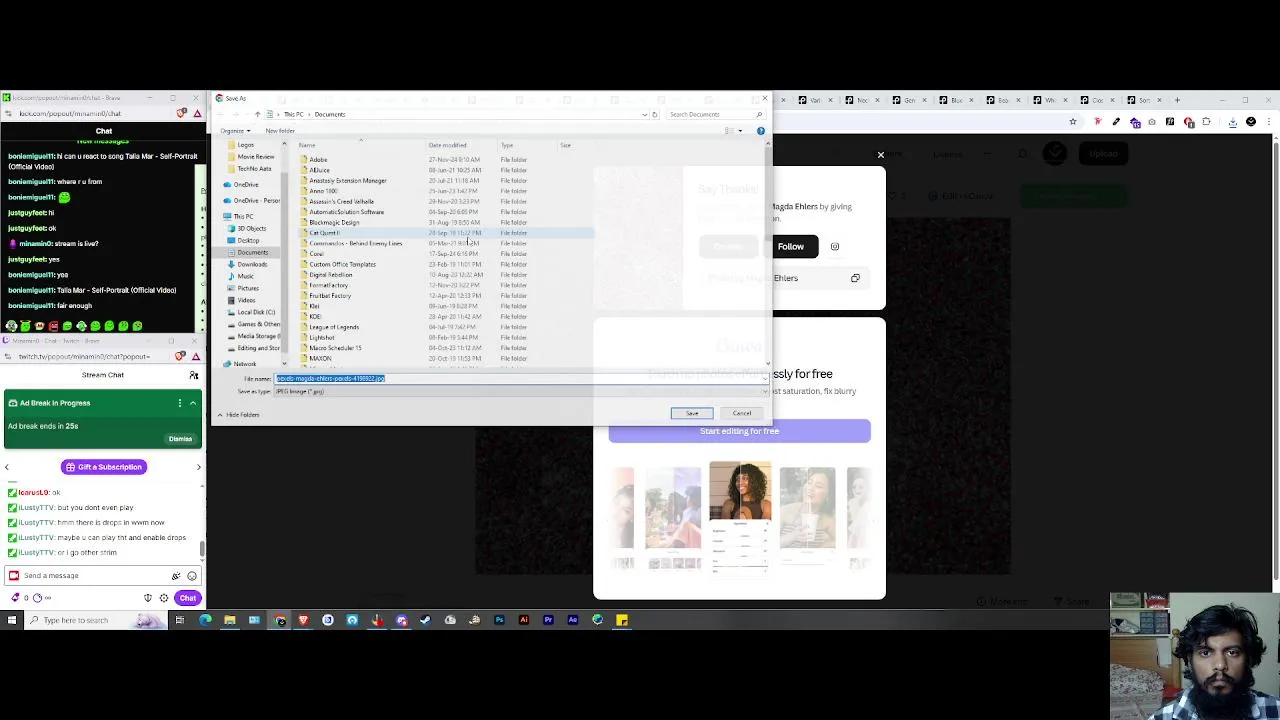Click the Twitch Chat send button
Viewport: 1280px width, 720px height.
click(188, 598)
